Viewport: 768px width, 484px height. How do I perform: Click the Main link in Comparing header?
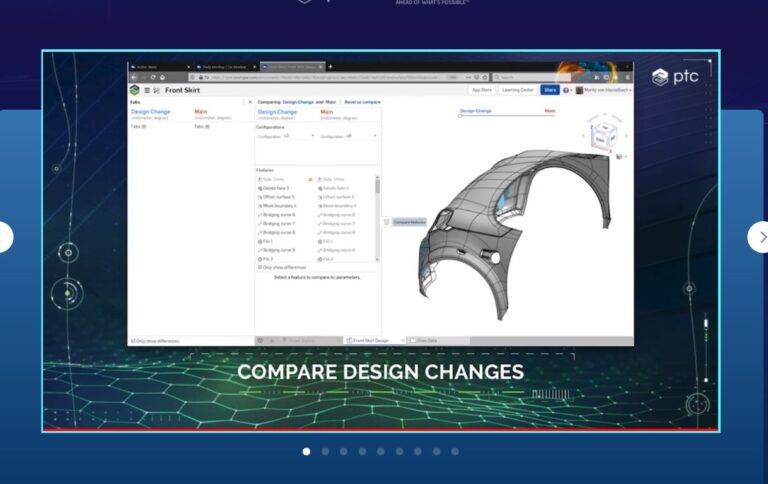point(331,102)
